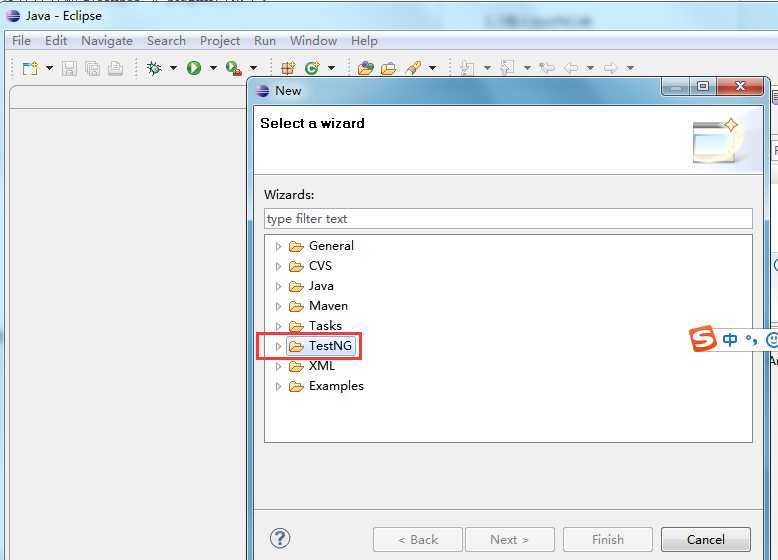
Task: Expand the General folder arrow
Action: [x=278, y=247]
